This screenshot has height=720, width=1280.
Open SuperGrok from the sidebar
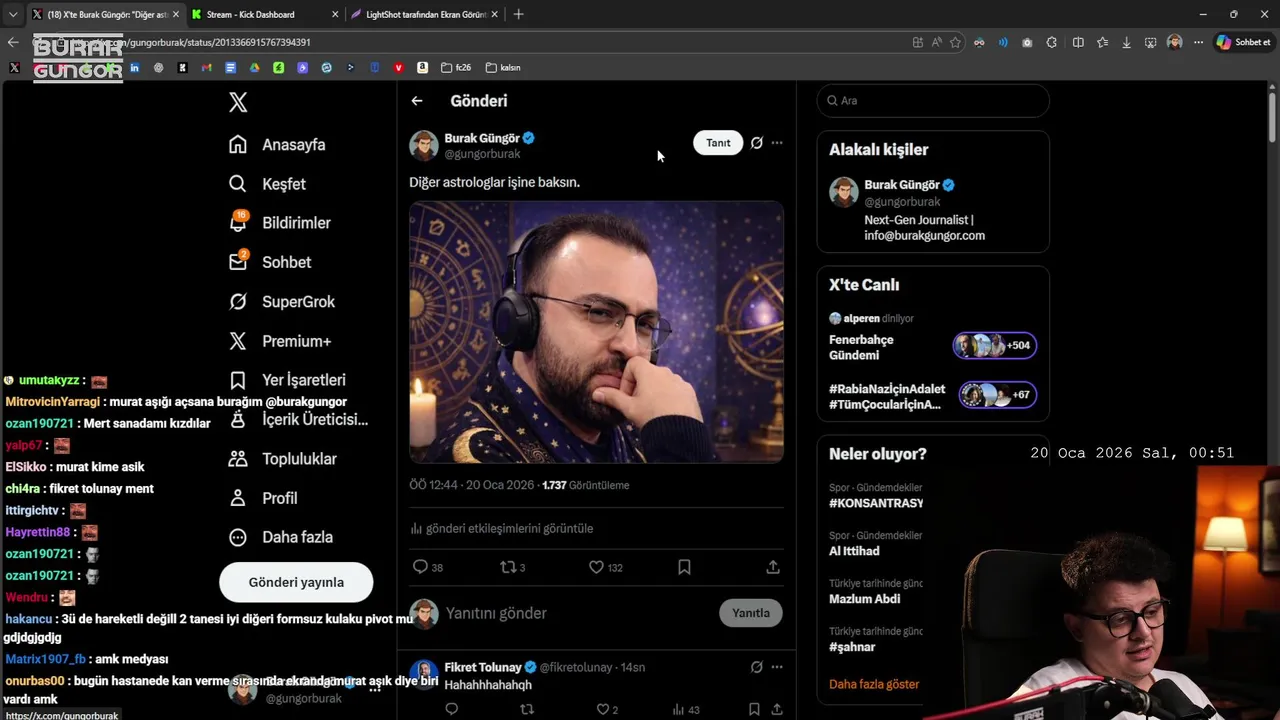tap(282, 302)
